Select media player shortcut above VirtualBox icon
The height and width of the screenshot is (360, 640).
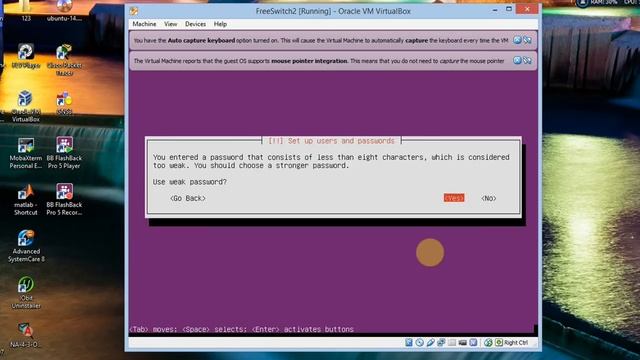[26, 56]
